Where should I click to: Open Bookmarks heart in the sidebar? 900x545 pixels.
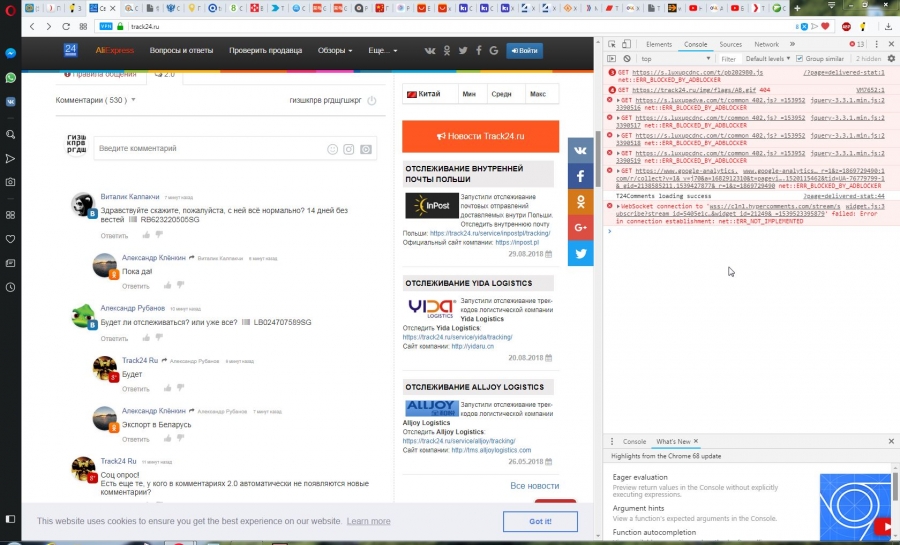point(10,239)
